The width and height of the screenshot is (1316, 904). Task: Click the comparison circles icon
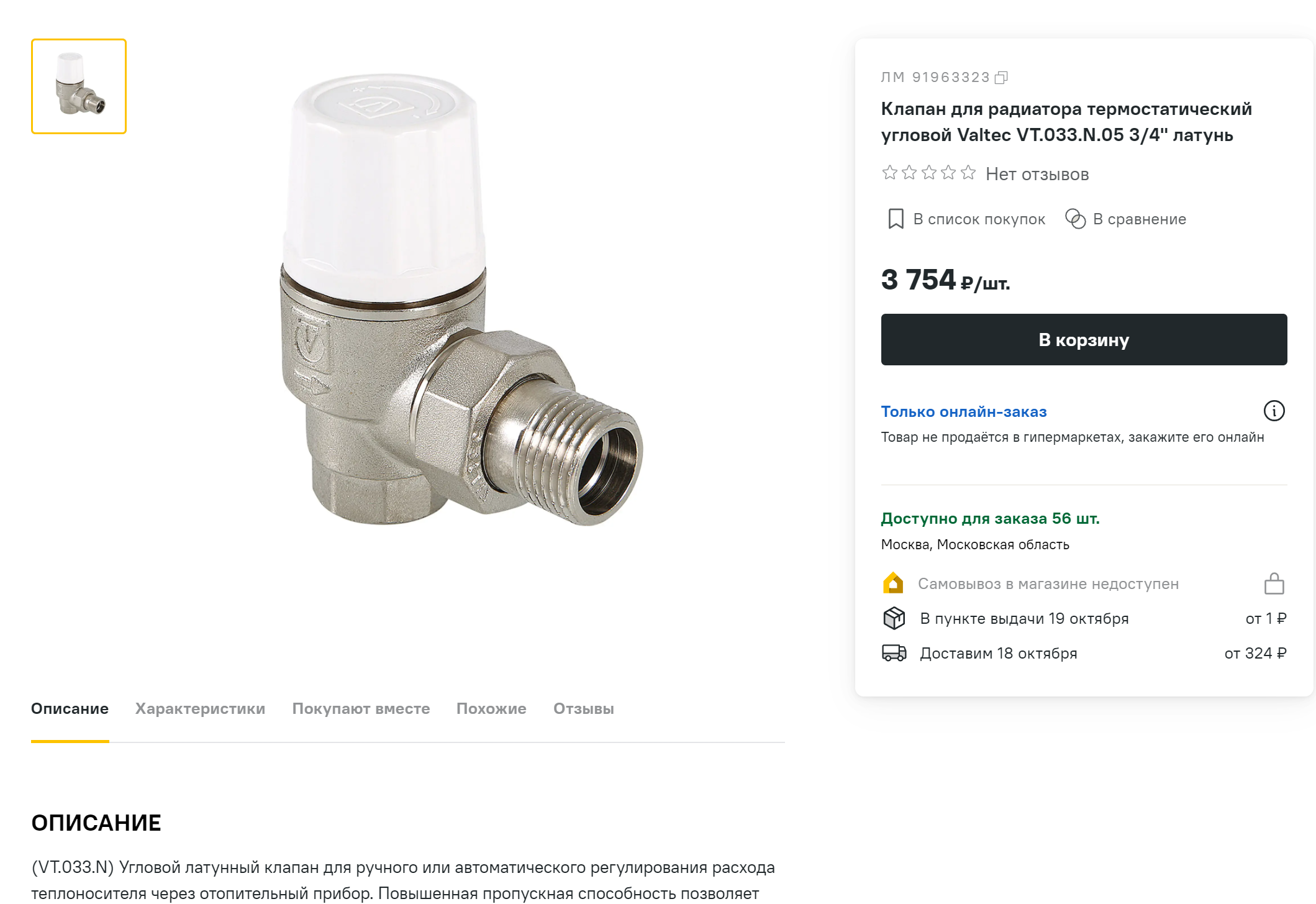pyautogui.click(x=1075, y=219)
